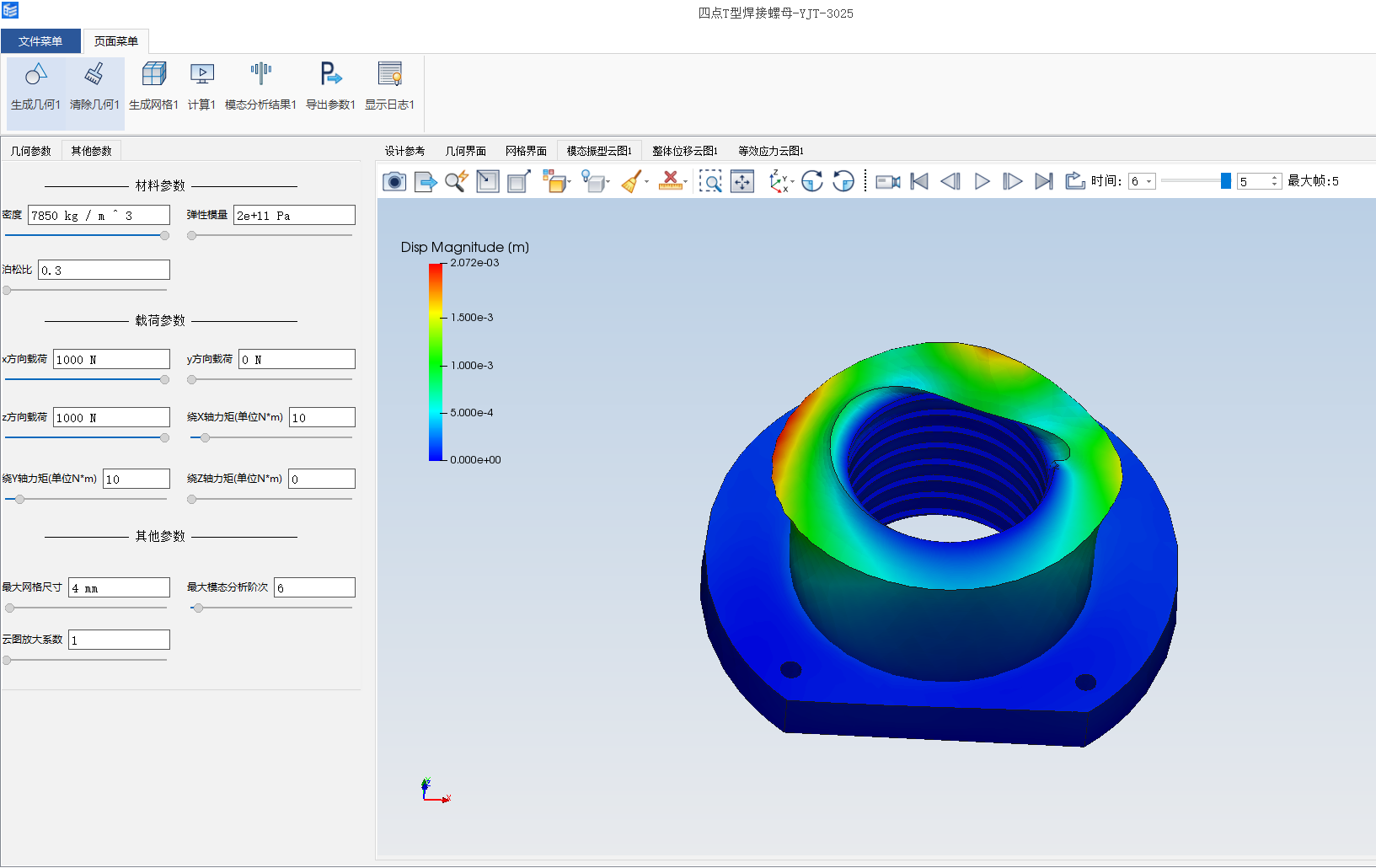This screenshot has width=1376, height=868.
Task: Show the log via 显示日志1
Action: click(x=390, y=74)
